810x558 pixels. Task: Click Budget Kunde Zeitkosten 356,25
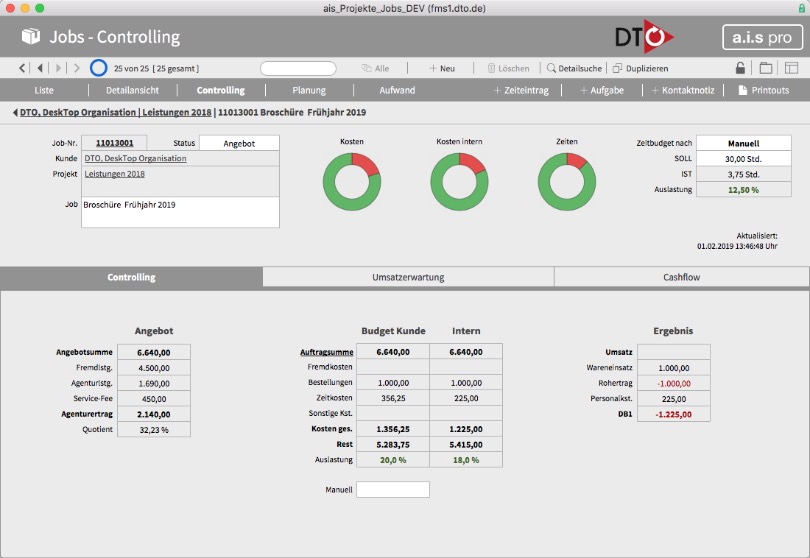point(393,398)
